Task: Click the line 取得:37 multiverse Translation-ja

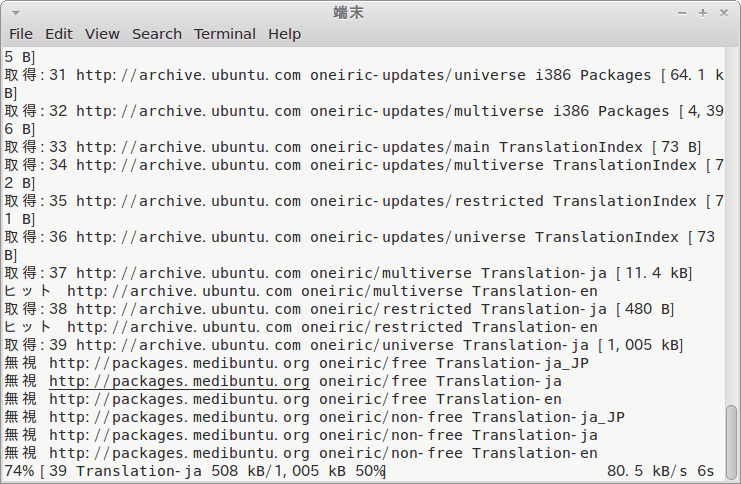Action: pyautogui.click(x=348, y=273)
